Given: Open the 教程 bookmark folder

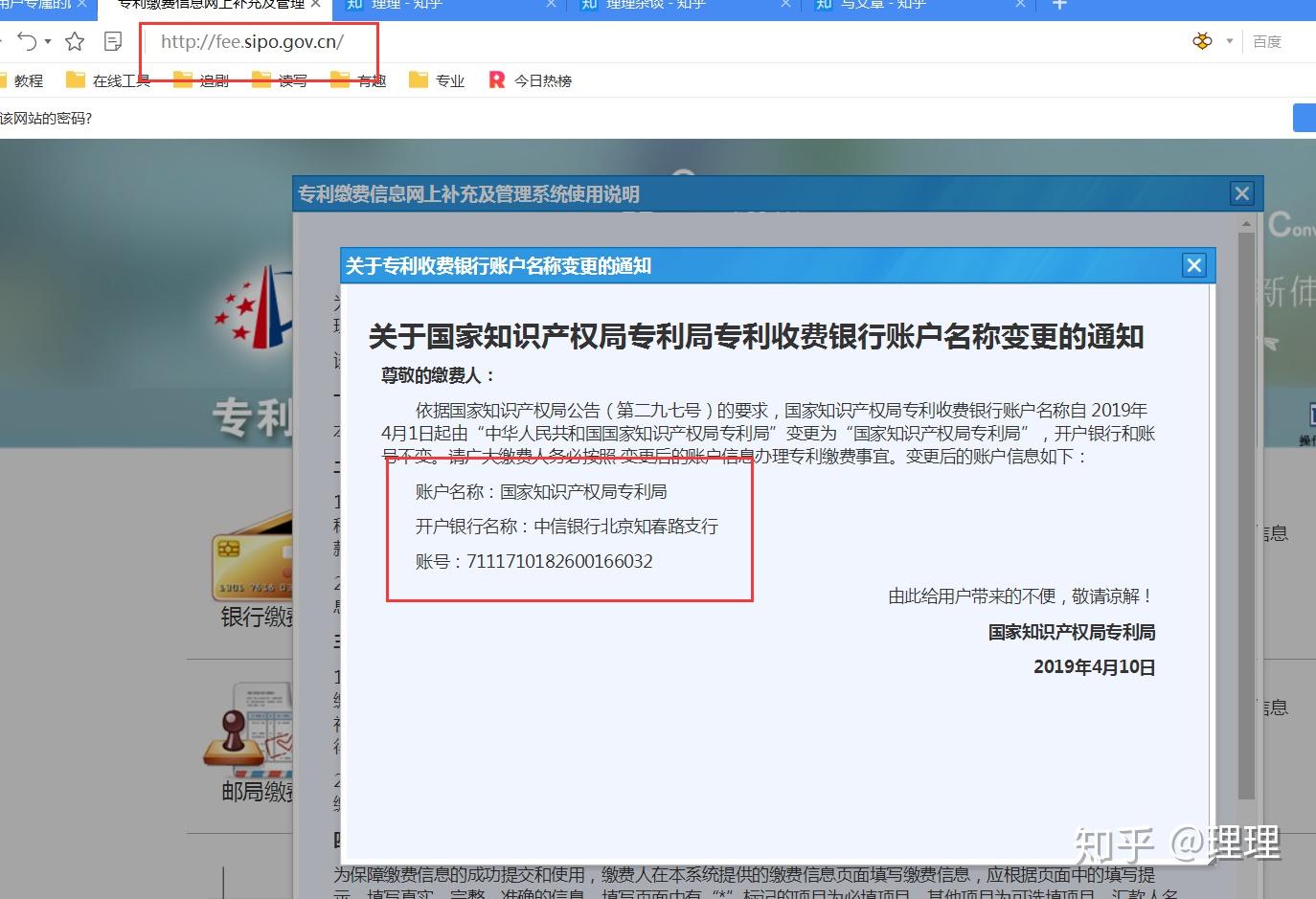Looking at the screenshot, I should pyautogui.click(x=21, y=80).
